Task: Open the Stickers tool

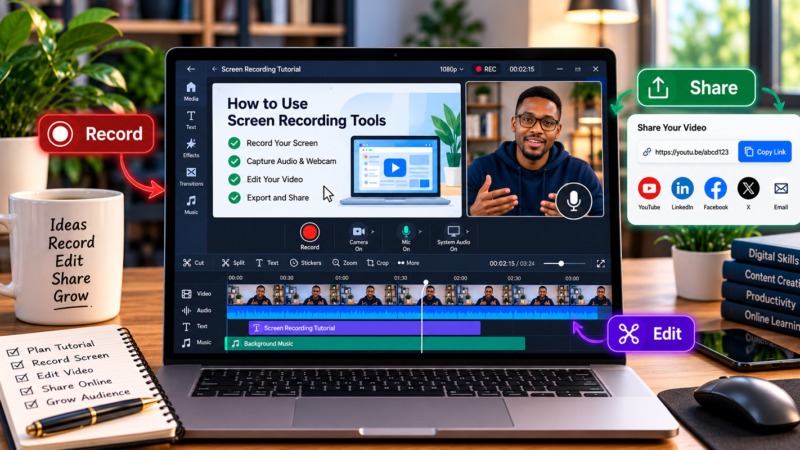Action: tap(306, 263)
